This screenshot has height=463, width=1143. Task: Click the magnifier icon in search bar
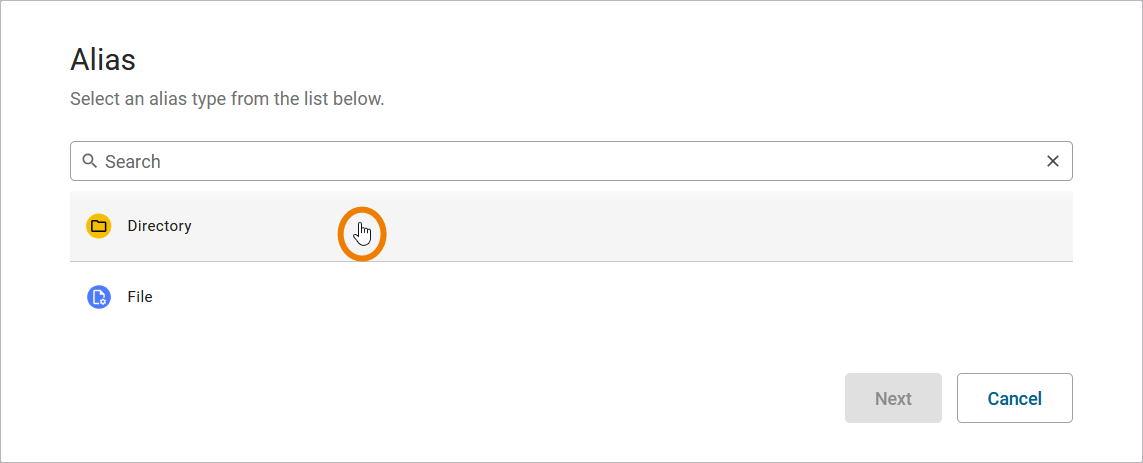pyautogui.click(x=90, y=161)
